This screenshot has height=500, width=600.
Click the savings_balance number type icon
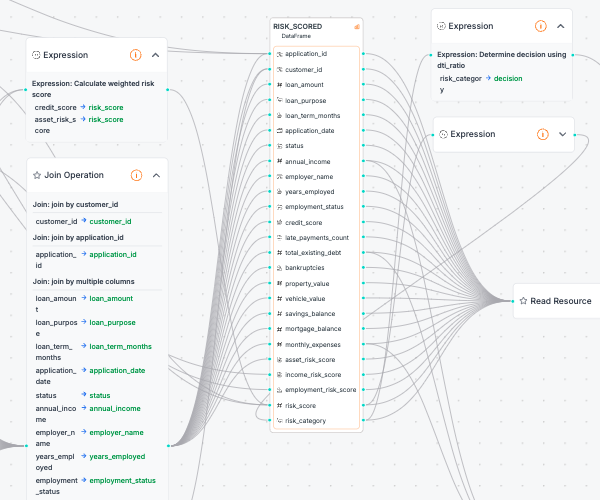(x=279, y=314)
